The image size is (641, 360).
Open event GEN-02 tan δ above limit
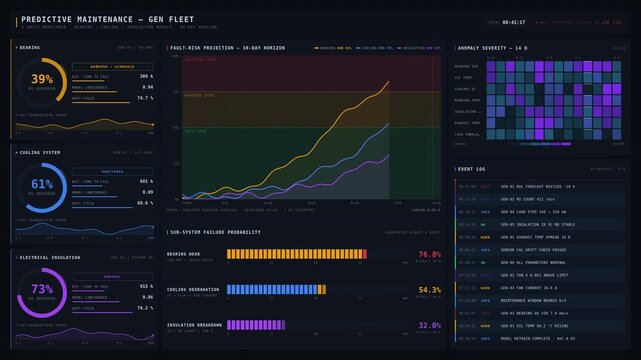click(540, 275)
